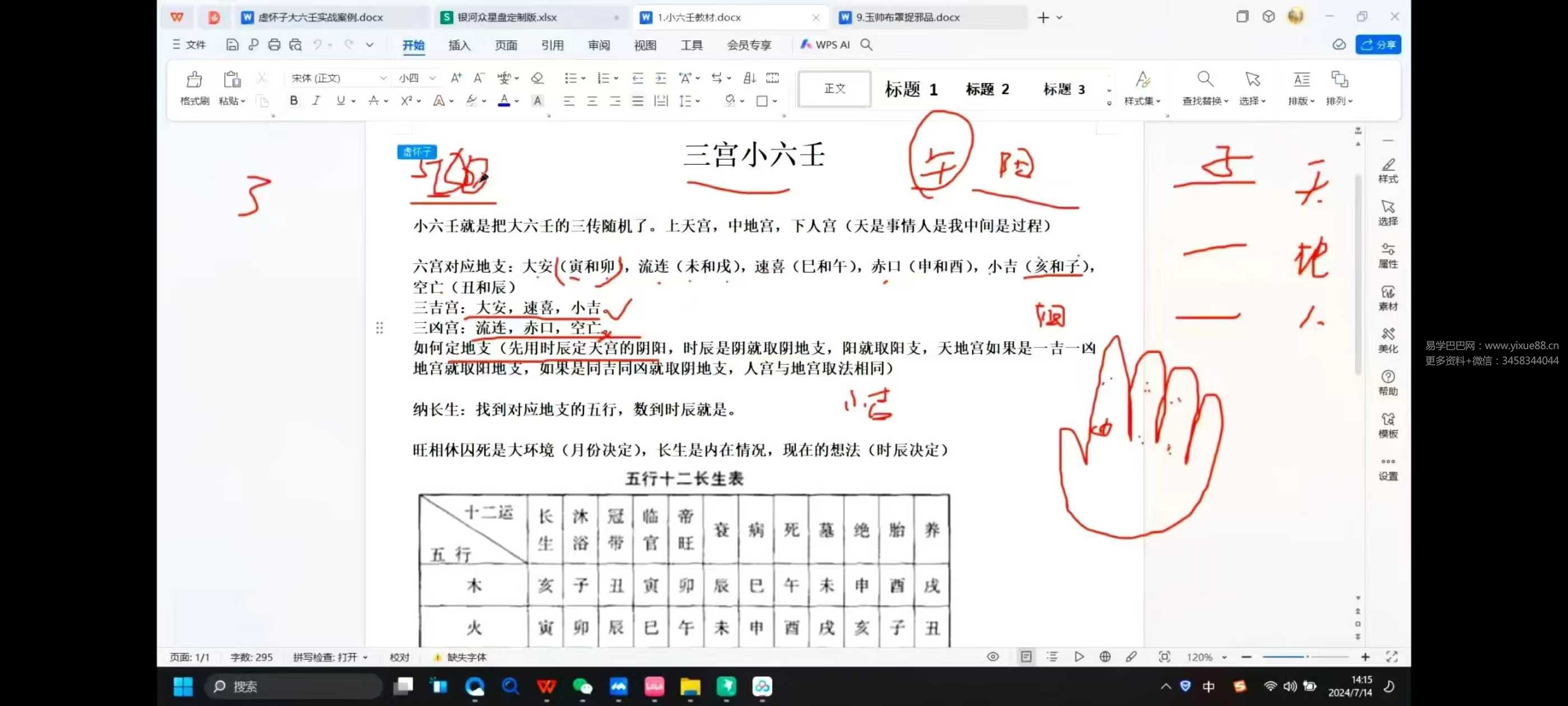The image size is (1568, 706).
Task: Switch to 银河众星盘定制版.xlsx tab
Action: [506, 18]
